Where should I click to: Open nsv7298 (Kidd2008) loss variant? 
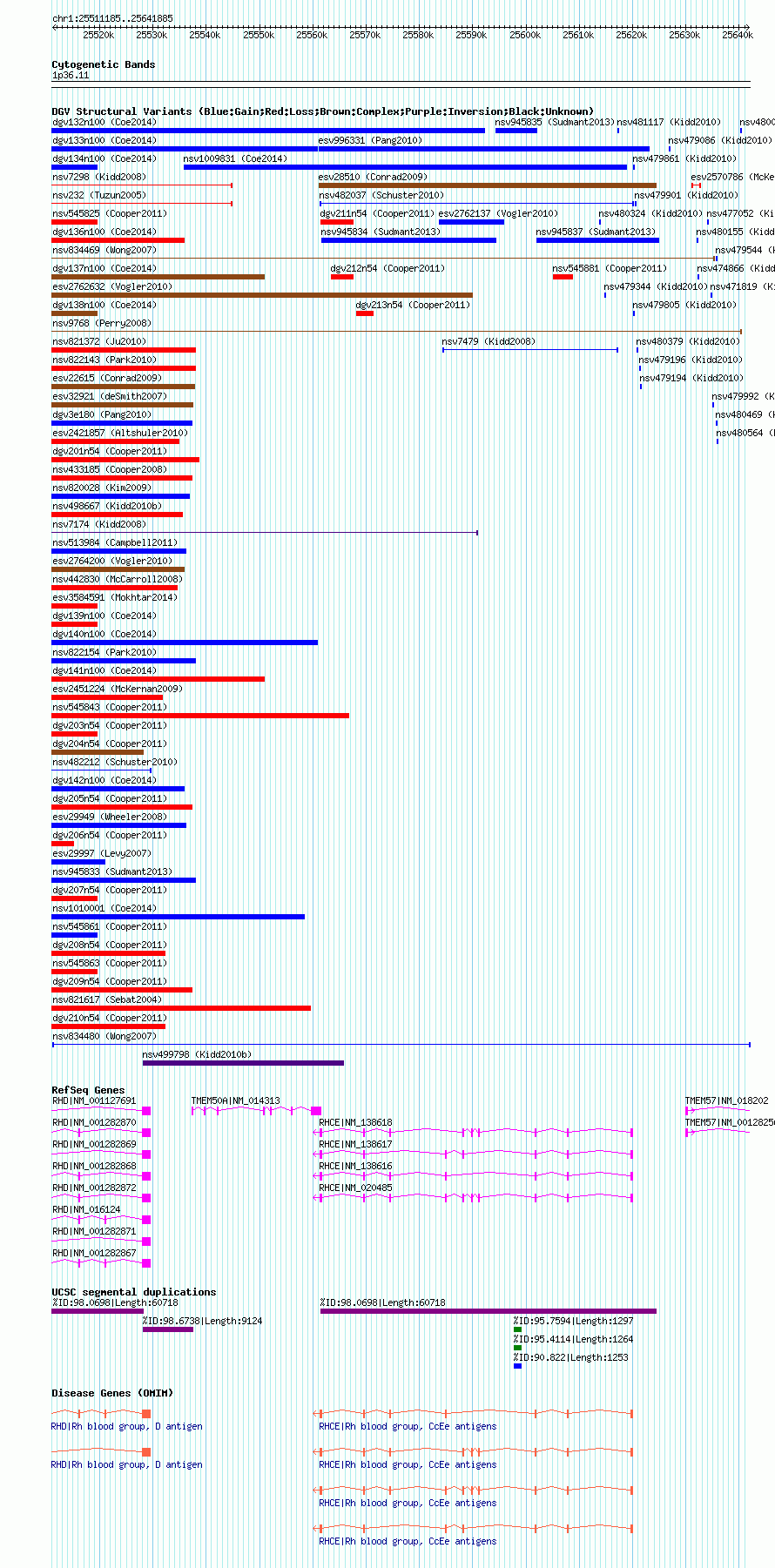click(142, 185)
